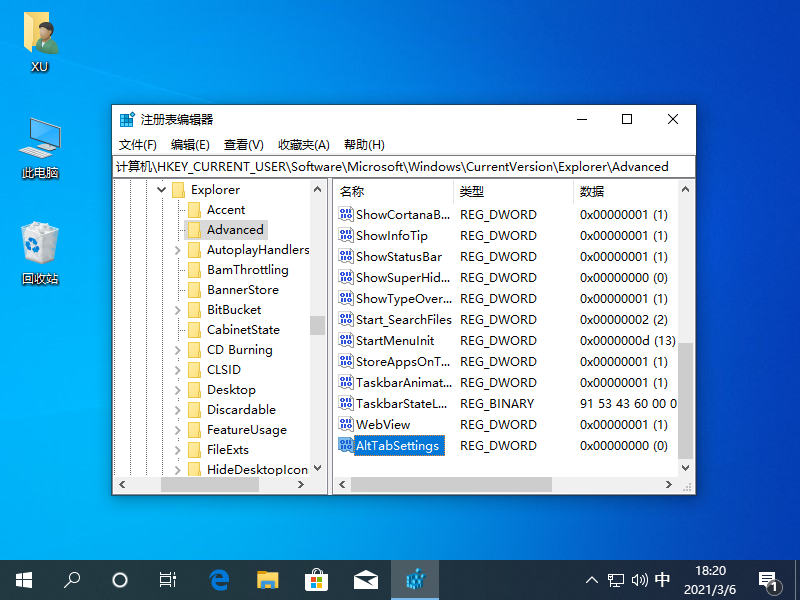This screenshot has width=800, height=600.
Task: Open the notification center
Action: 770,579
